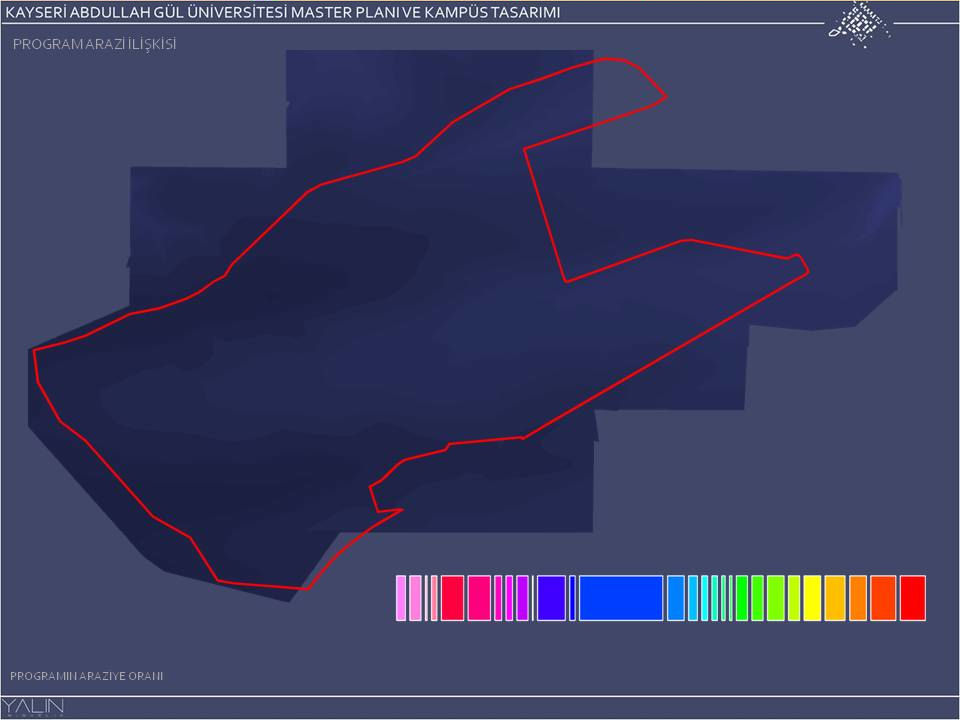The width and height of the screenshot is (960, 720).
Task: Click the slide title "Kayseri Abdullah Gül Üniversitesi Master Planı"
Action: click(x=283, y=12)
